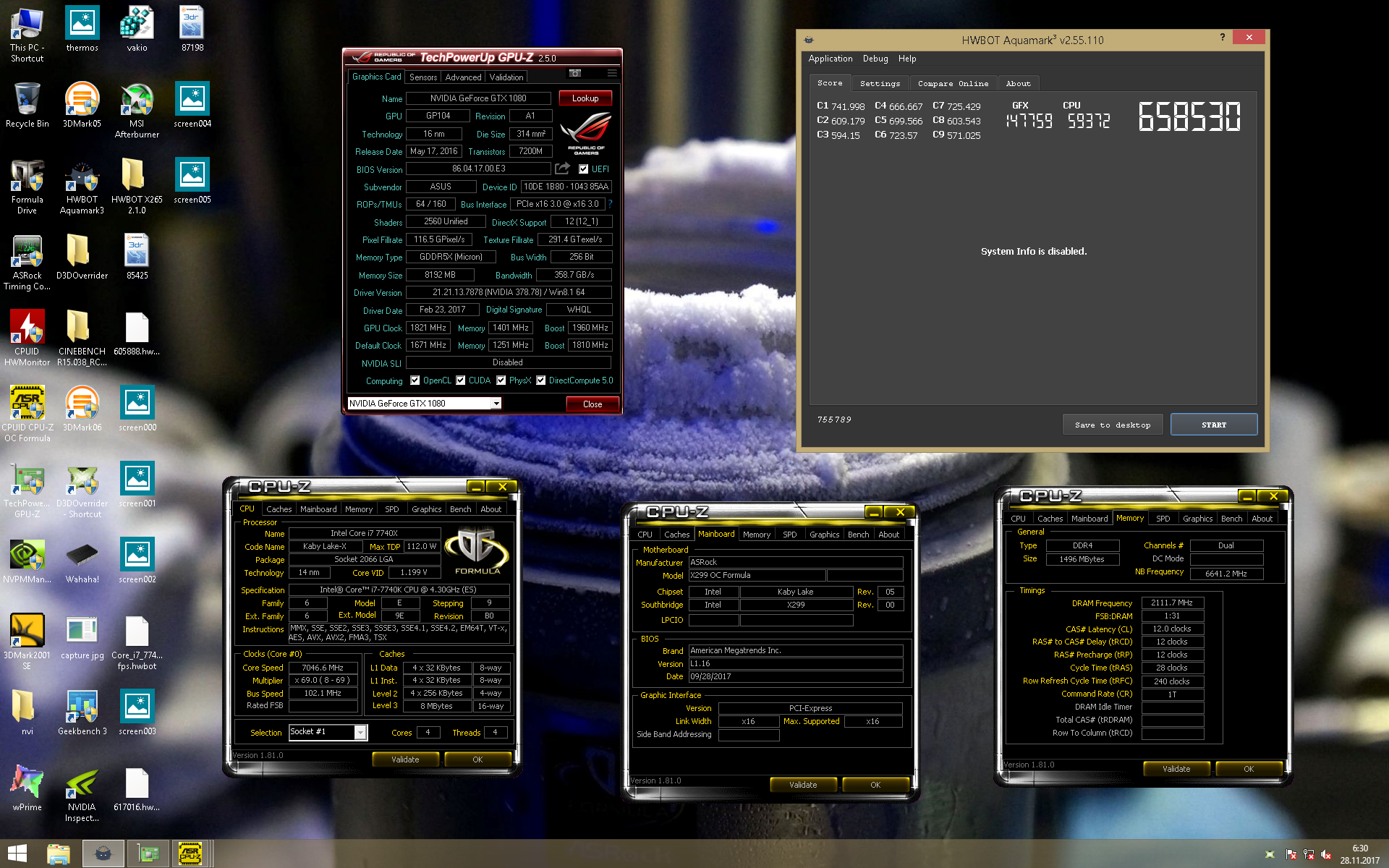
Task: Open Aquamark Debug menu
Action: (875, 59)
